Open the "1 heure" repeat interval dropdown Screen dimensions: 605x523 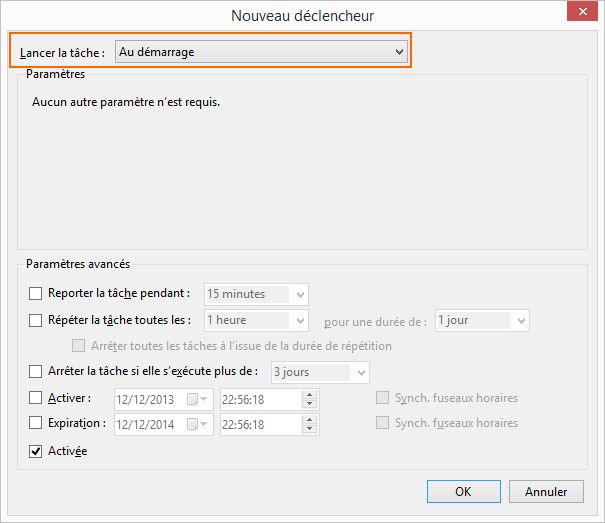point(256,320)
